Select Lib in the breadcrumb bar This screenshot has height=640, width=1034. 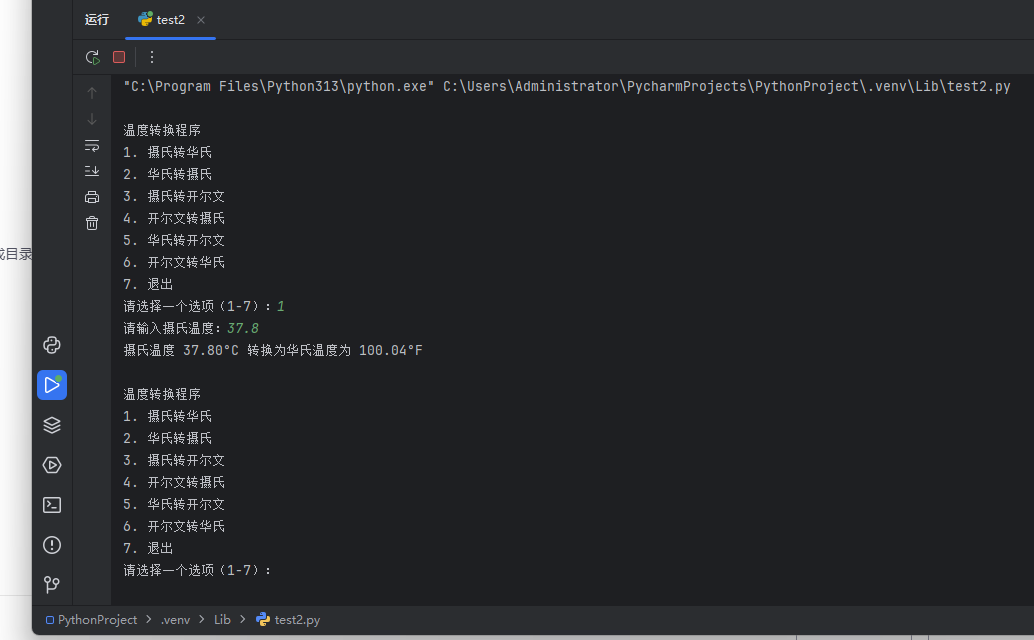coord(222,620)
